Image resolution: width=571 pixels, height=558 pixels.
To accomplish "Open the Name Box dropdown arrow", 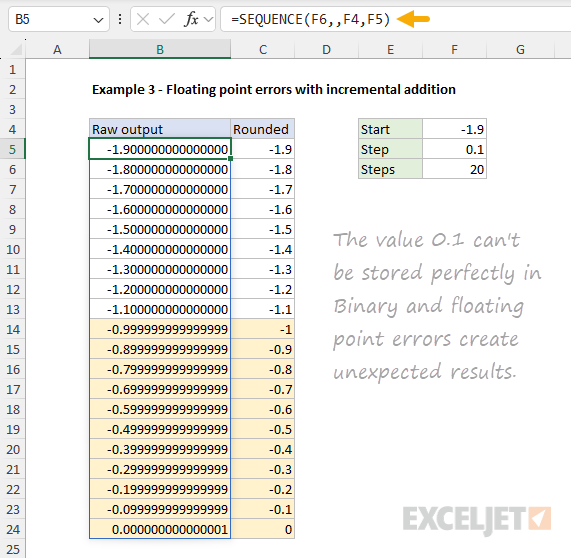I will point(98,20).
